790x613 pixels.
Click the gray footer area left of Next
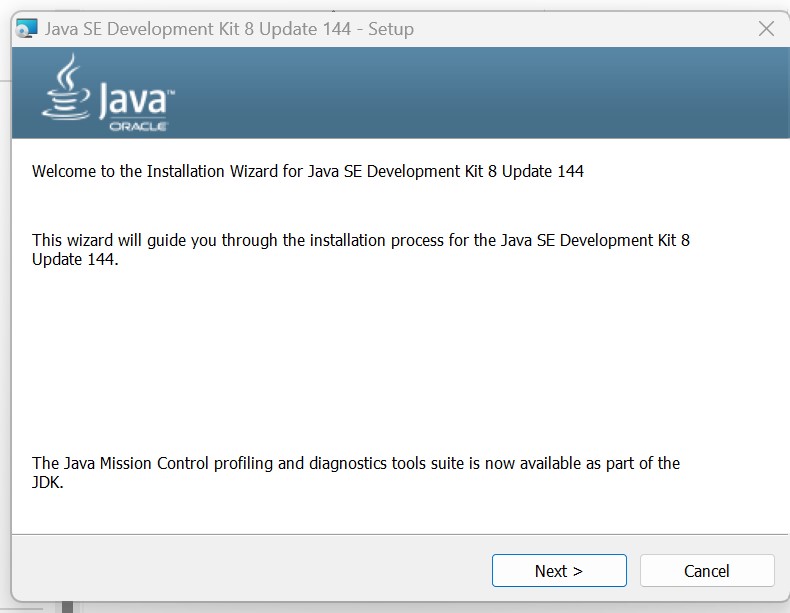[250, 571]
